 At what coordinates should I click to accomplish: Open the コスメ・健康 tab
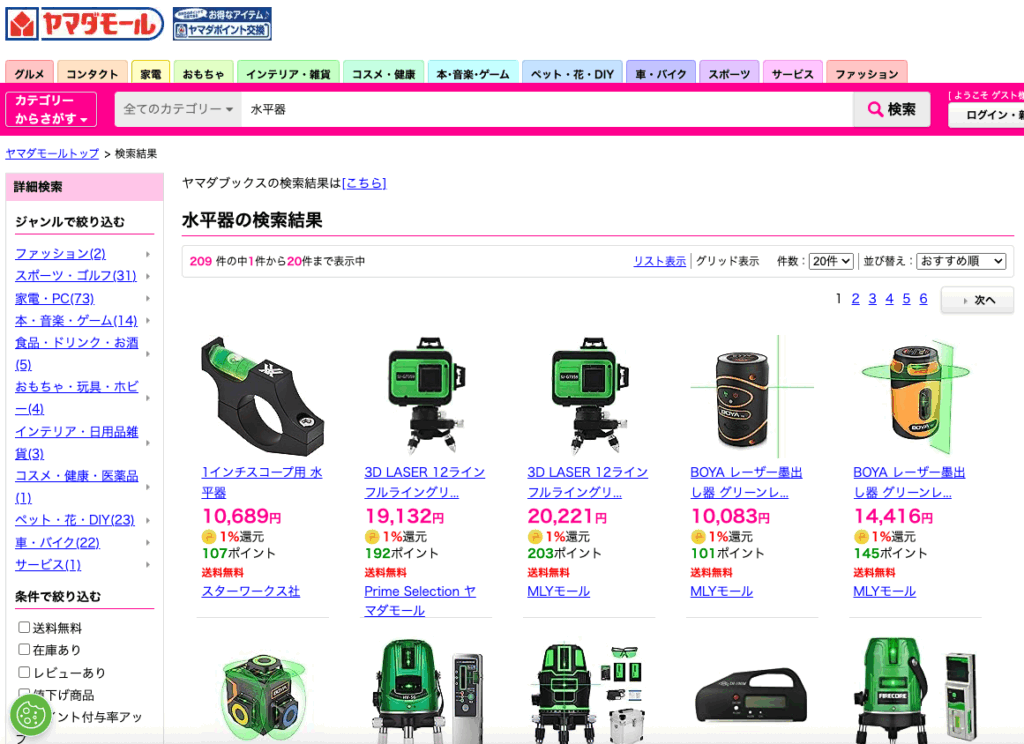[x=383, y=73]
